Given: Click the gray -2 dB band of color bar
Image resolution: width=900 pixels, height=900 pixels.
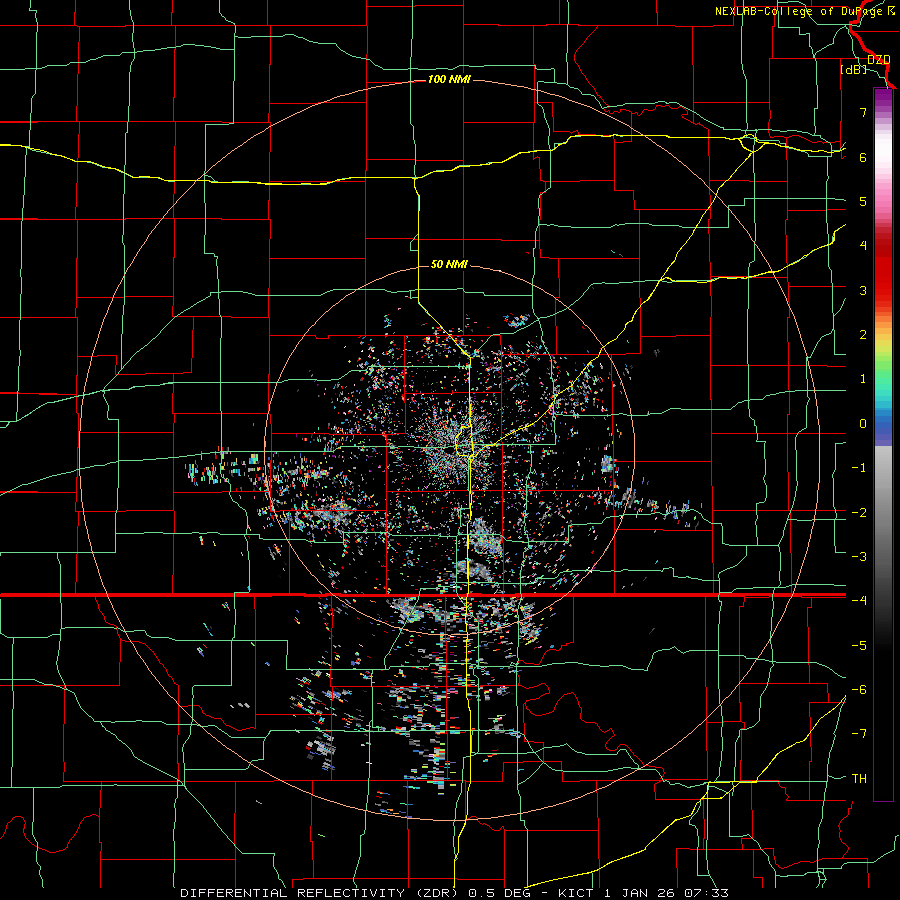Looking at the screenshot, I should pos(883,513).
